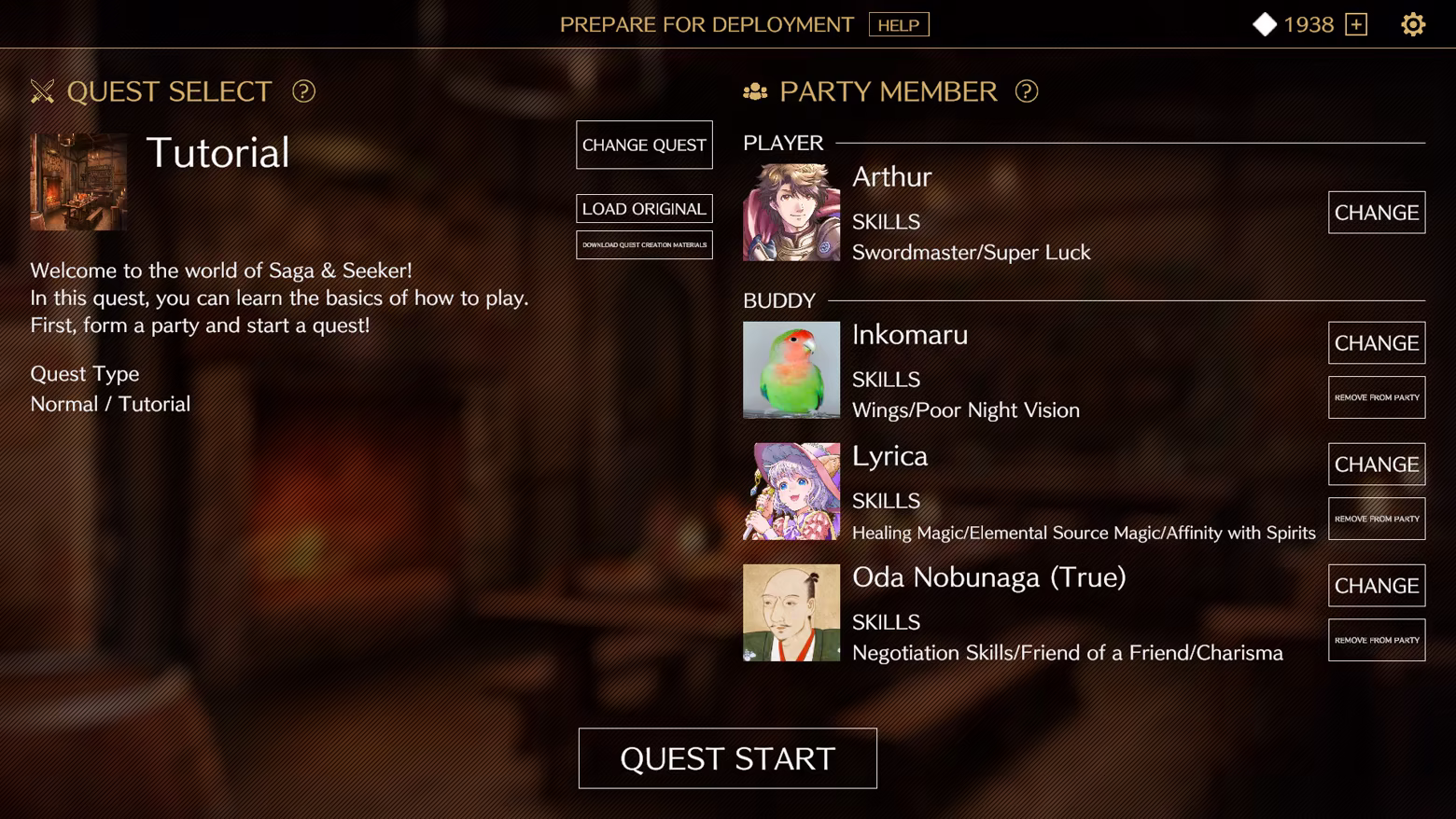Change buddy Oda Nobunaga (True)

[1377, 585]
